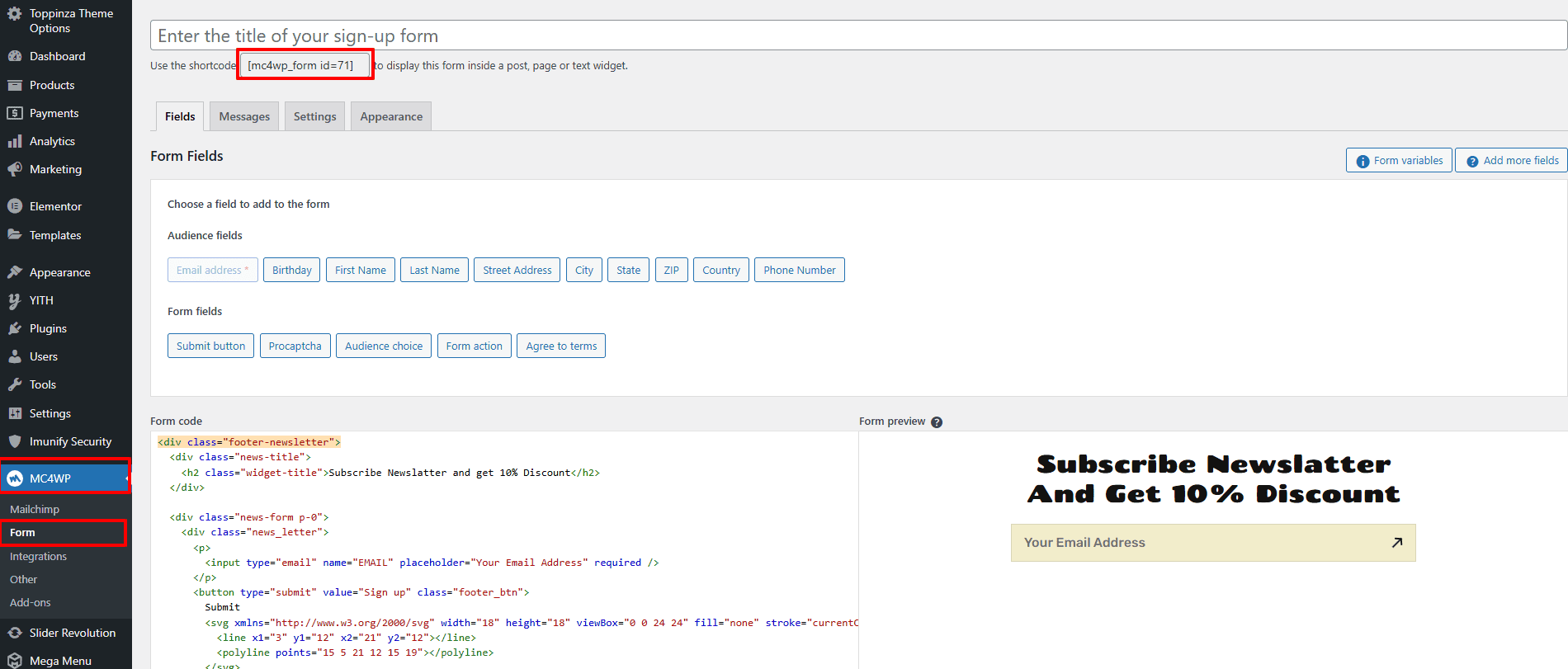Click the Dashboard gauge icon
The image size is (1568, 669).
(x=15, y=56)
